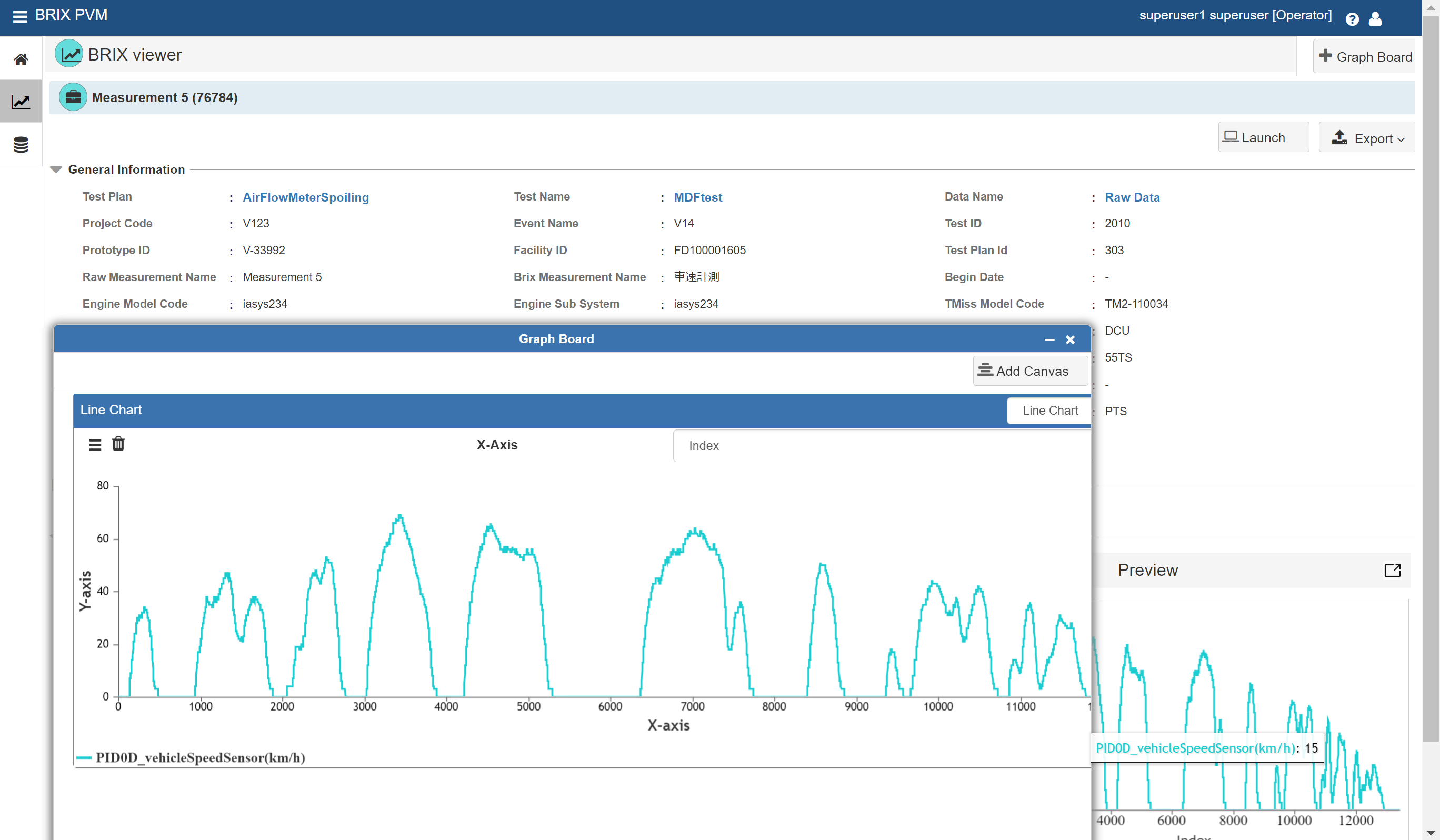
Task: Click the Test ID value 2010
Action: (1117, 224)
